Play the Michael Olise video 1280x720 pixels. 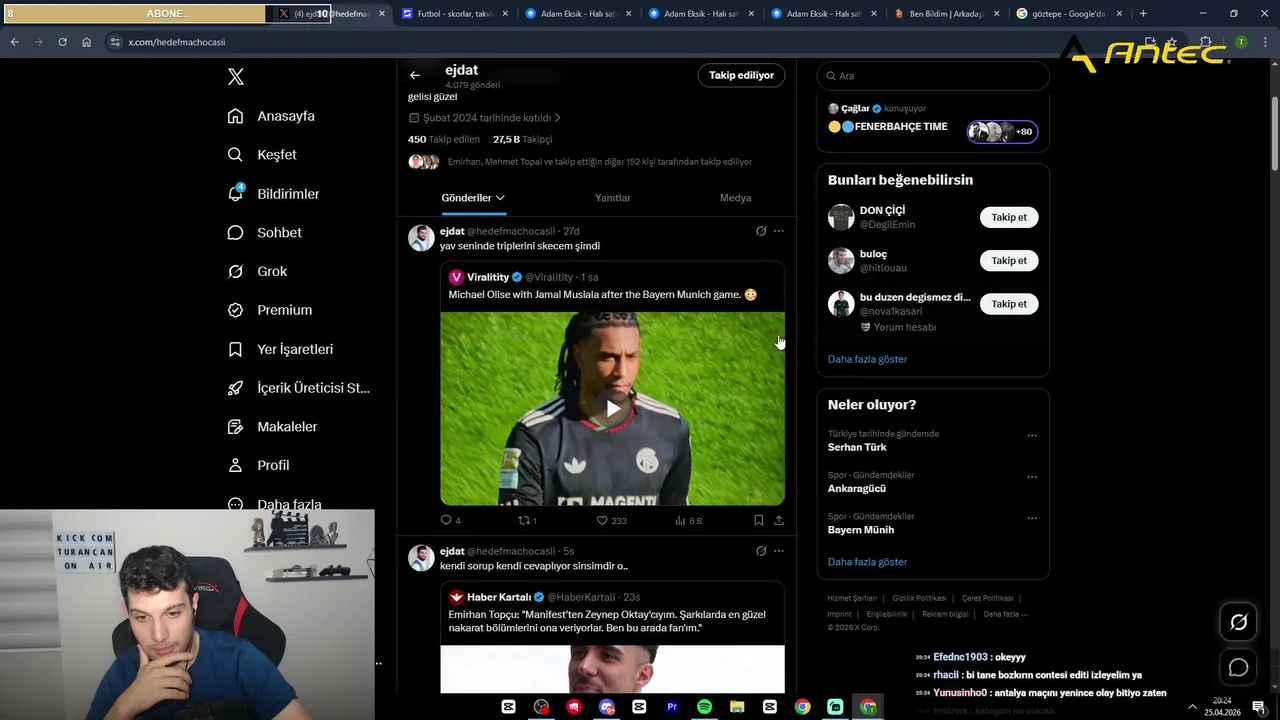point(612,408)
